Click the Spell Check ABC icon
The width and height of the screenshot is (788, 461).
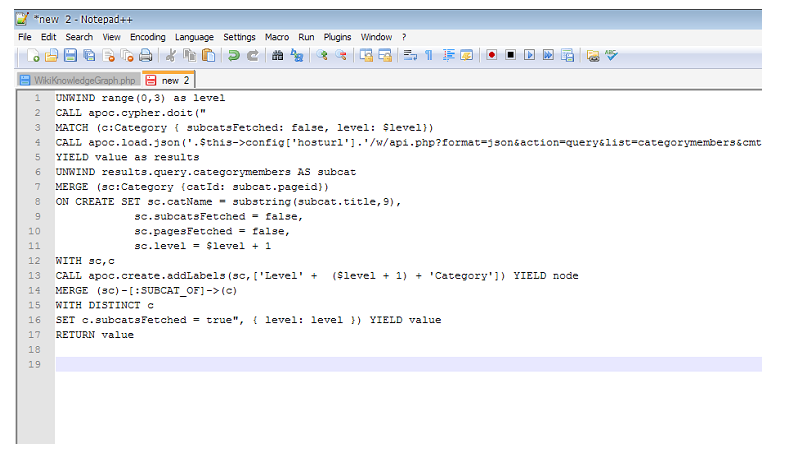click(611, 56)
